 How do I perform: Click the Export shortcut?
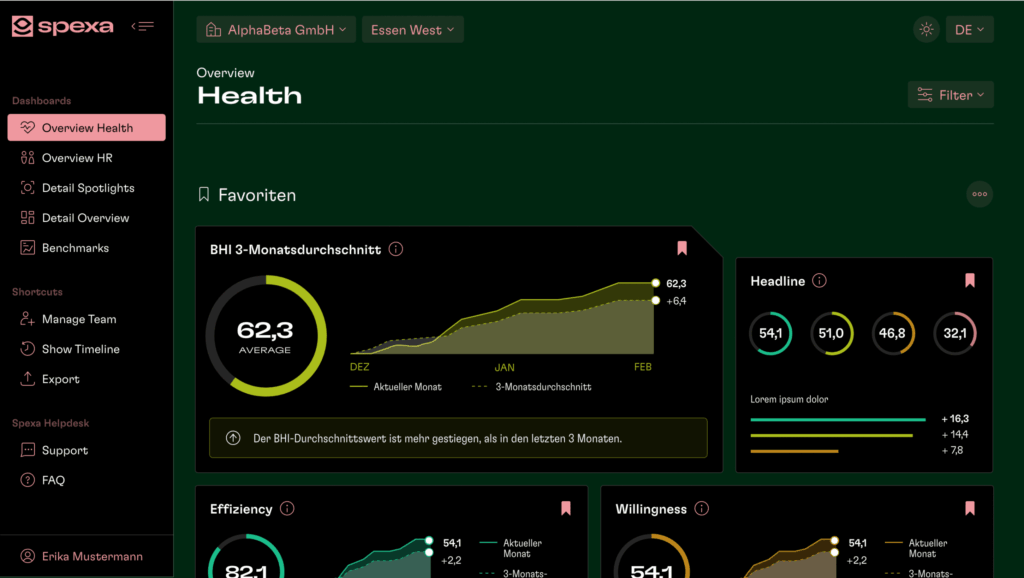(x=60, y=379)
